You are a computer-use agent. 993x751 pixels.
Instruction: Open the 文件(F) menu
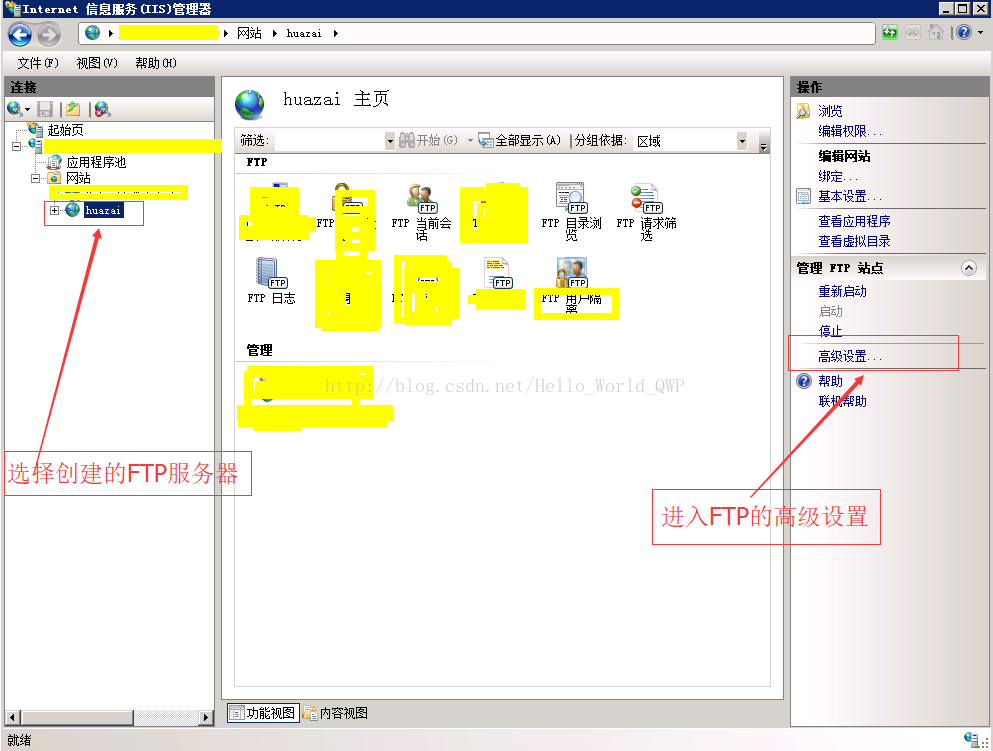[38, 63]
